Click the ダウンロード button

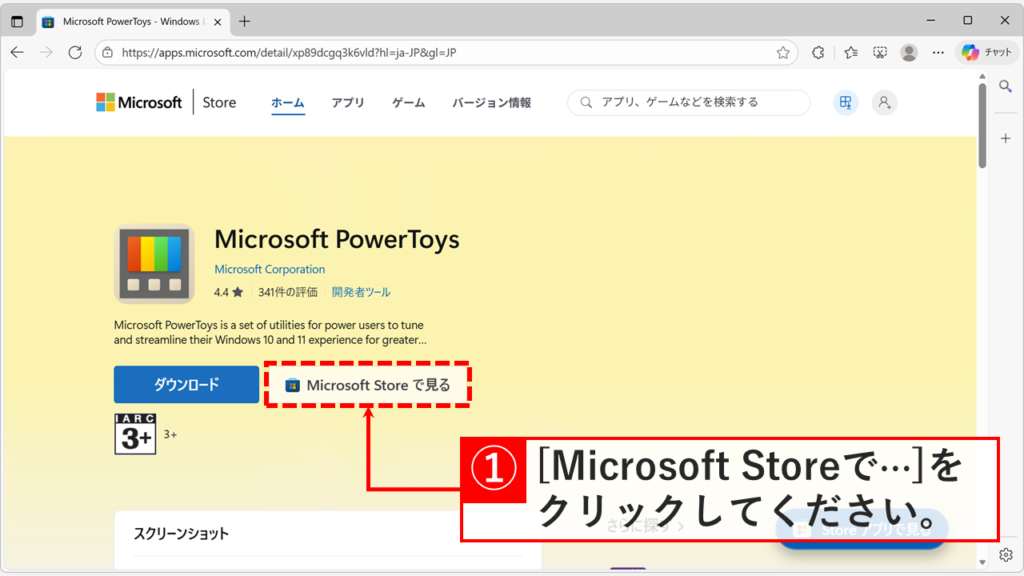coord(185,384)
